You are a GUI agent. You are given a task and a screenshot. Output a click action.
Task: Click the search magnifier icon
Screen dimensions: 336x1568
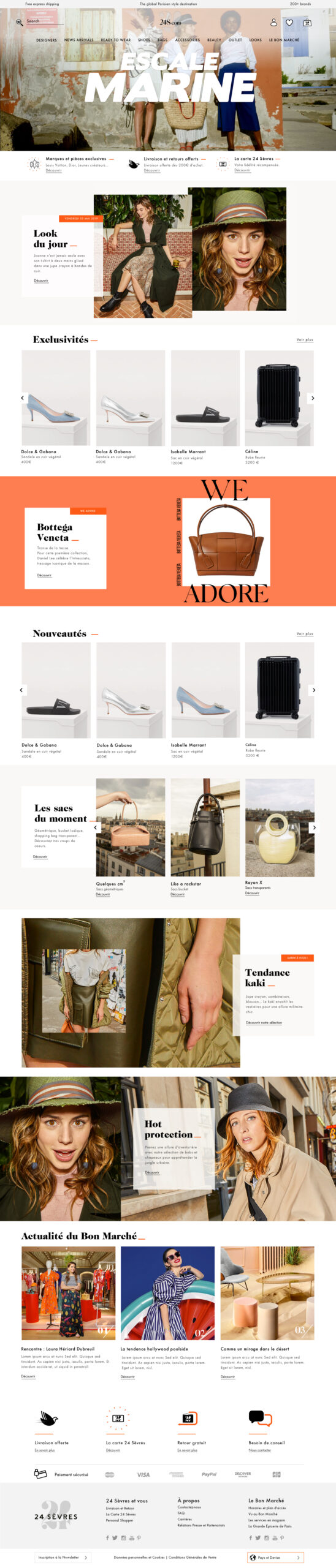pyautogui.click(x=19, y=22)
